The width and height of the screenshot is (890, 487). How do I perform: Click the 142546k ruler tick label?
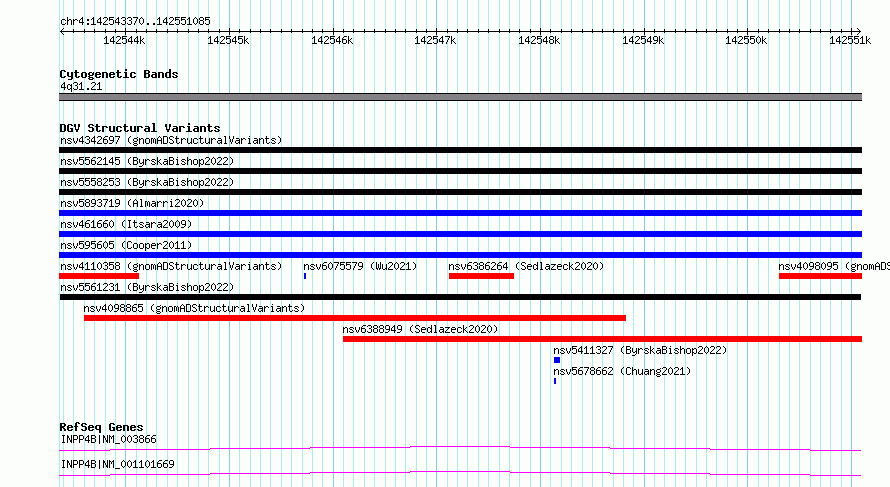click(332, 40)
